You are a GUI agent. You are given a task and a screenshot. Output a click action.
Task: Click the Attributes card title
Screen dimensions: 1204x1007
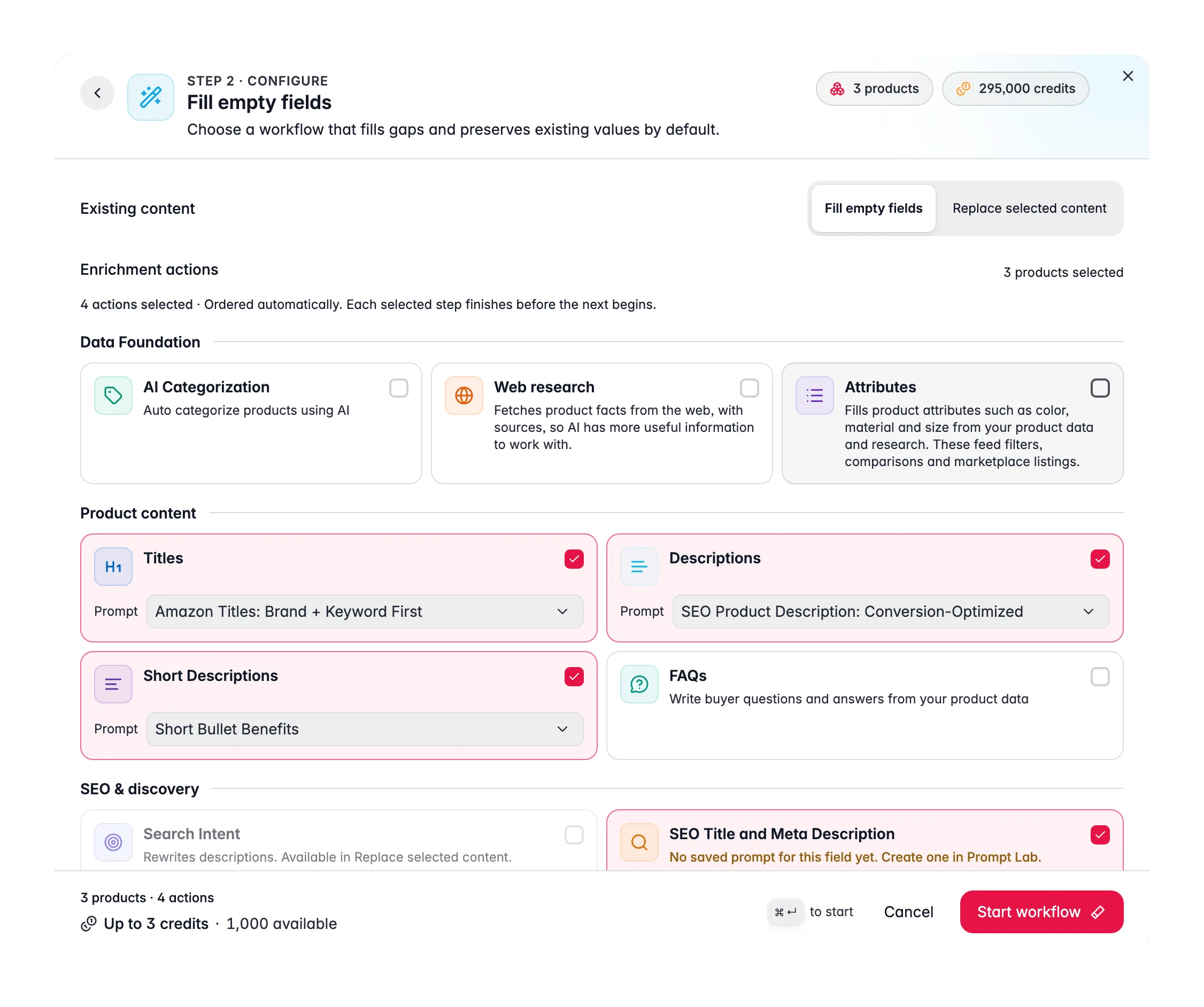pyautogui.click(x=880, y=388)
